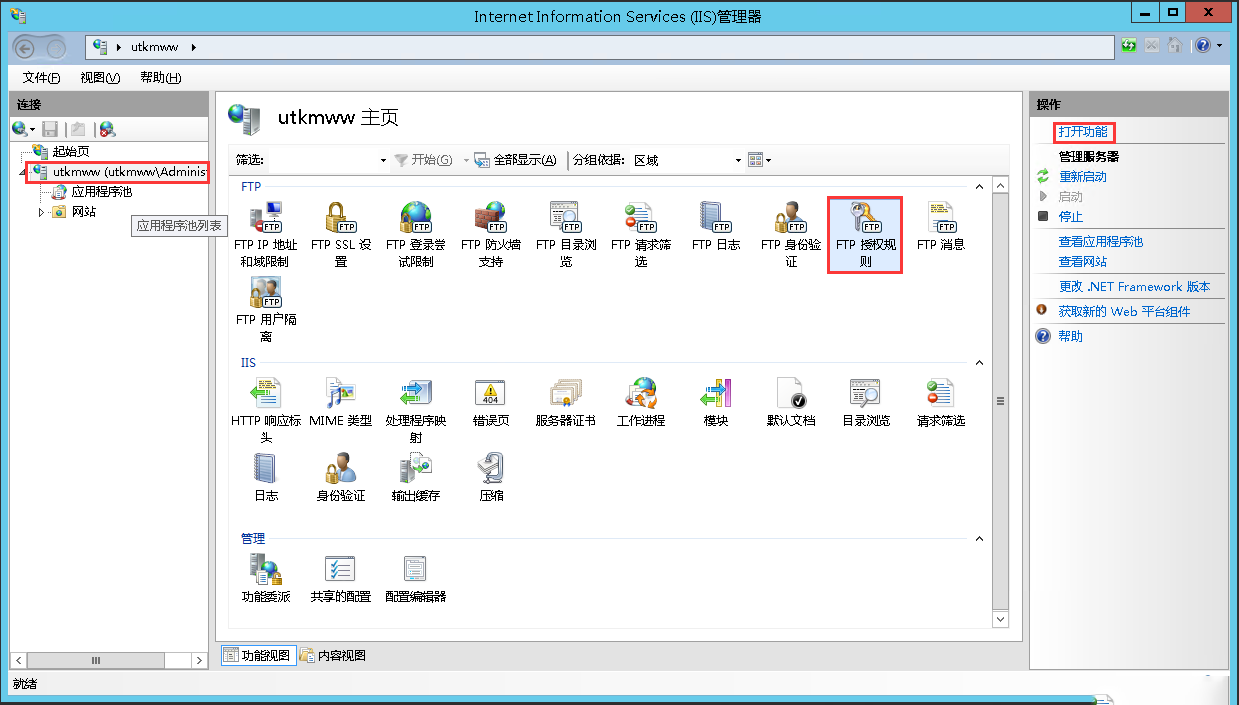Viewport: 1239px width, 705px height.
Task: Open the 文件(F) menu
Action: click(41, 78)
